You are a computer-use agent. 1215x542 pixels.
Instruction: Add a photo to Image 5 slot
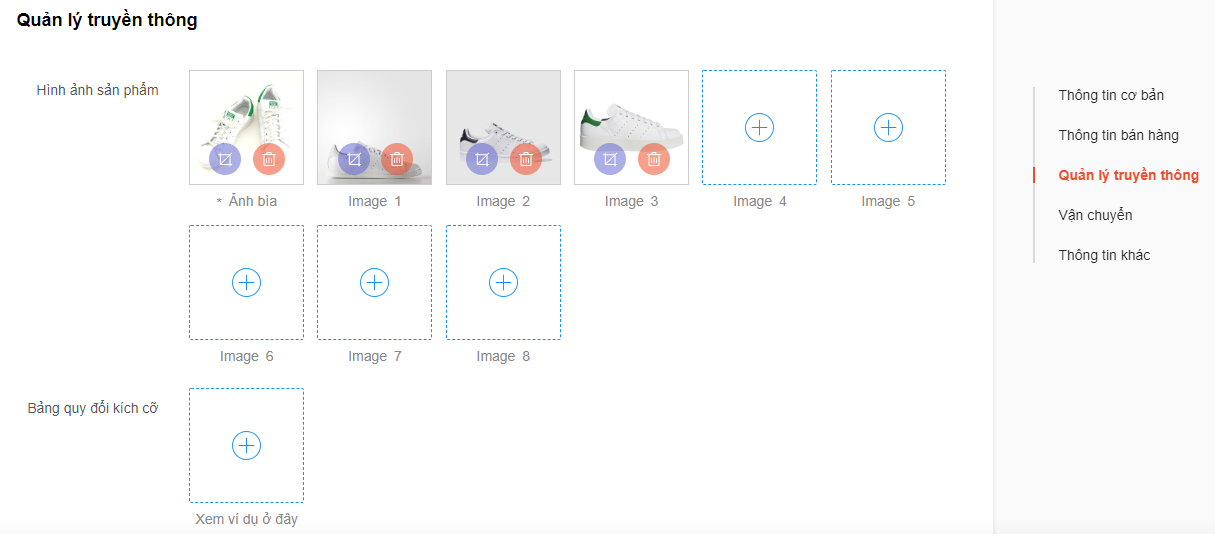tap(888, 127)
